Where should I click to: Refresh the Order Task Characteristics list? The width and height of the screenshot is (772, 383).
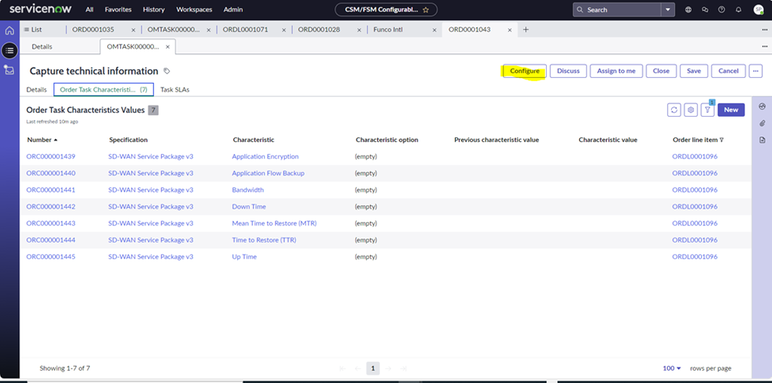click(674, 110)
